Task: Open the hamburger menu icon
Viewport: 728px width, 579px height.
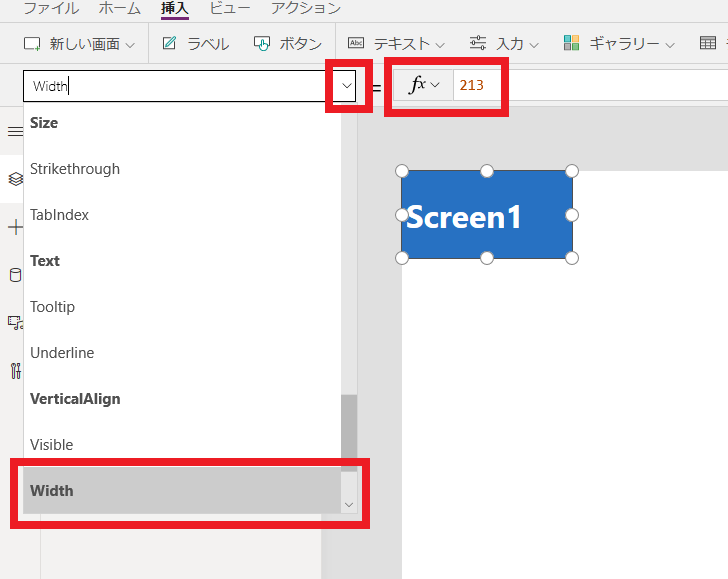Action: click(15, 132)
